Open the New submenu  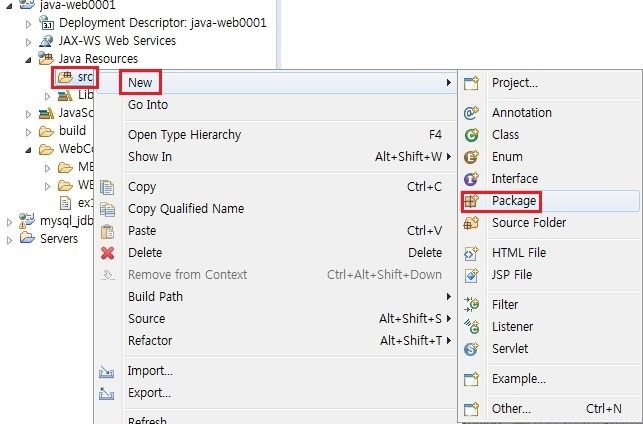point(275,83)
